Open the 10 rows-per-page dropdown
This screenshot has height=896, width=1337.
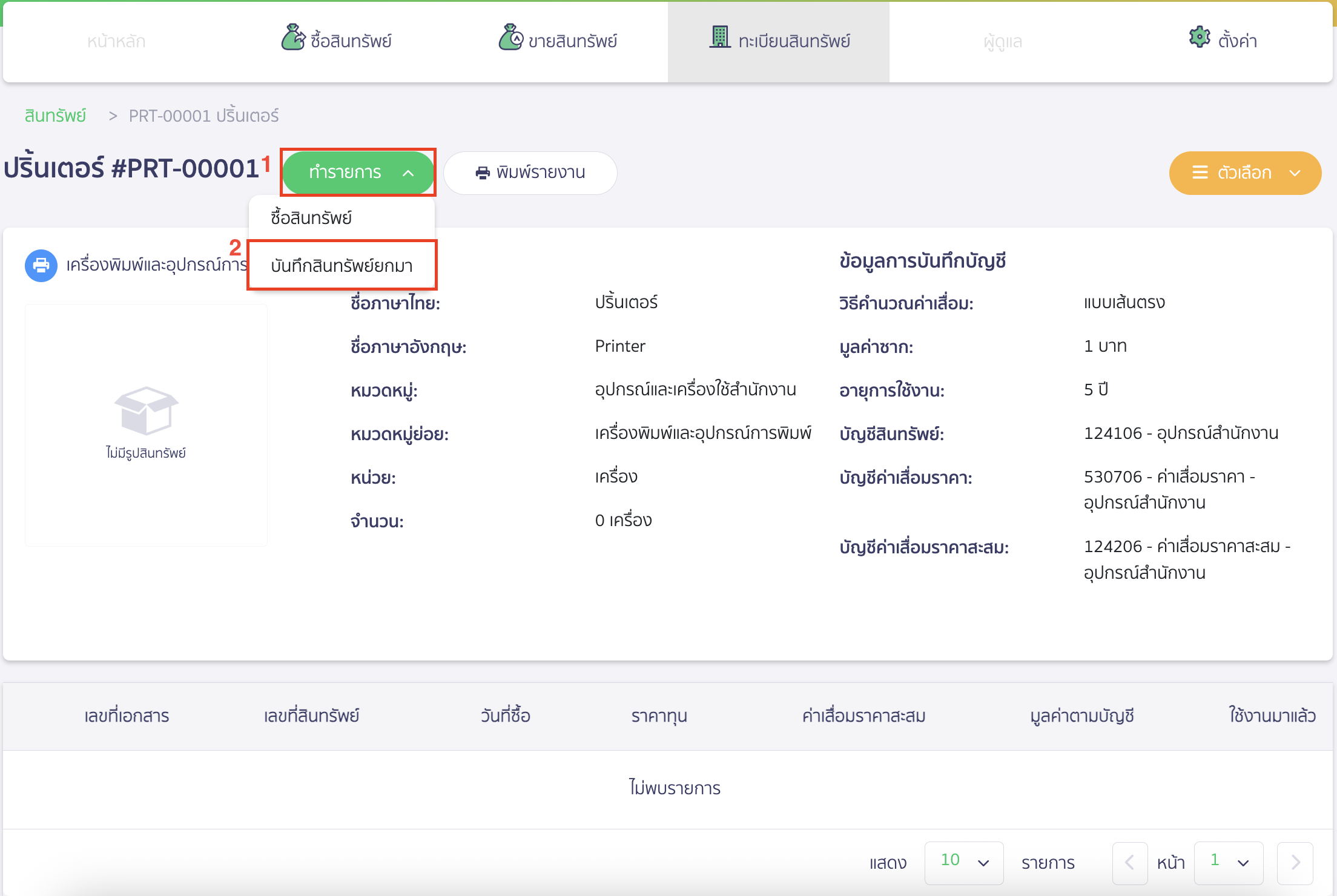[964, 863]
